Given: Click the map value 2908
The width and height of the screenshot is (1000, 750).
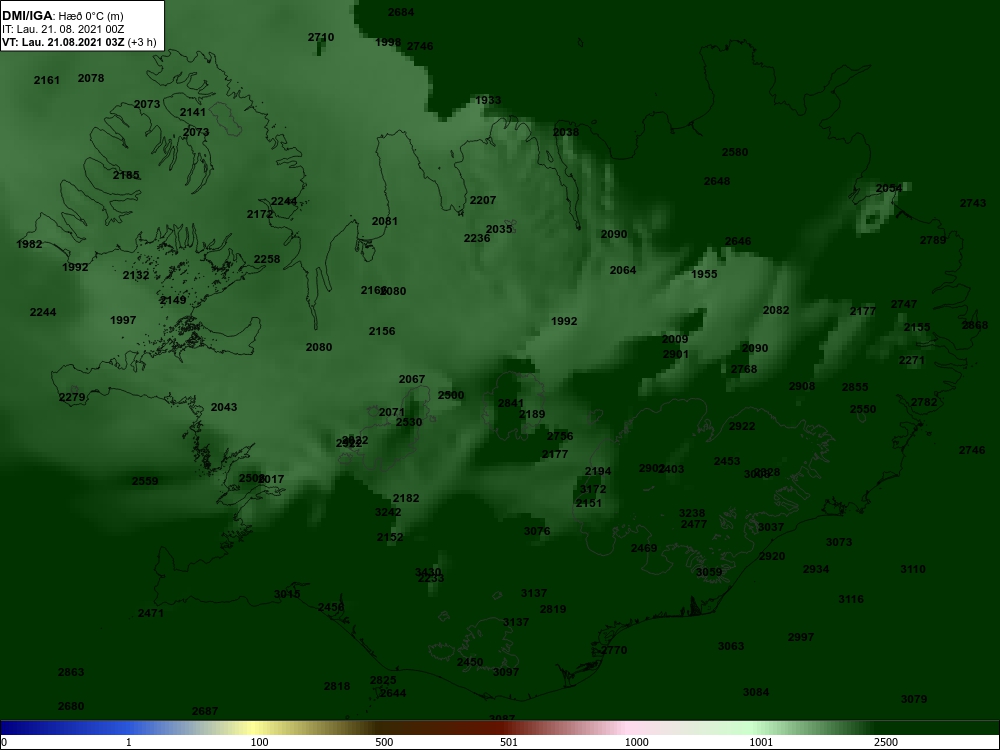Looking at the screenshot, I should click(x=802, y=386).
